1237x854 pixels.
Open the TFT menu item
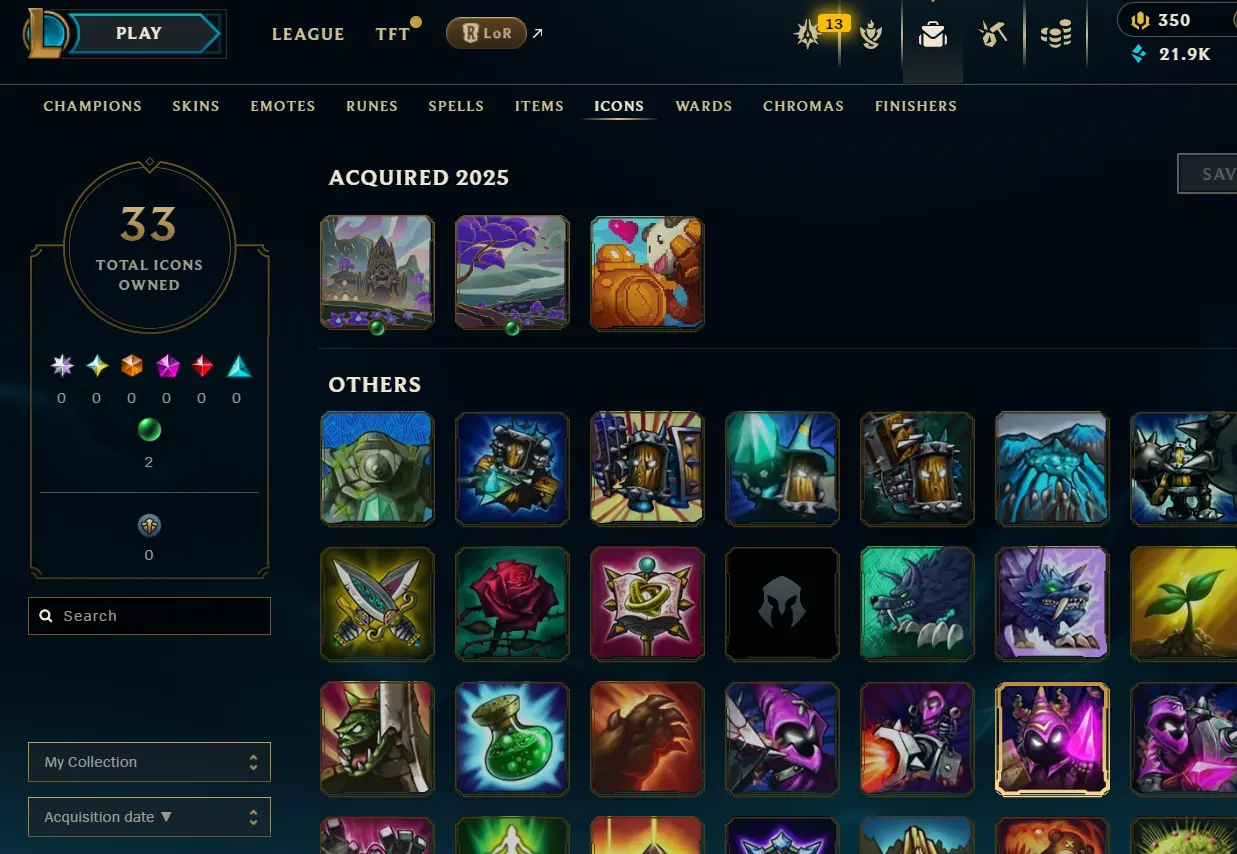coord(393,34)
